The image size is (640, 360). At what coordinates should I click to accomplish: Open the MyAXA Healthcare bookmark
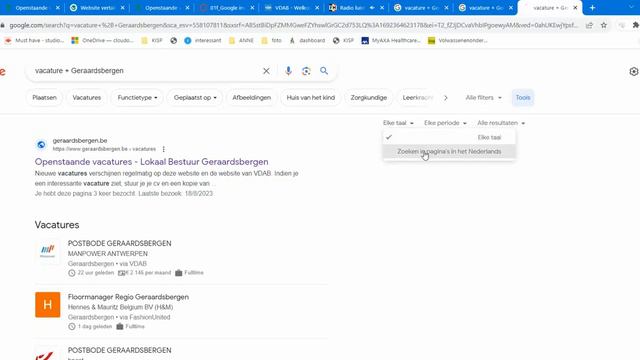coord(391,40)
